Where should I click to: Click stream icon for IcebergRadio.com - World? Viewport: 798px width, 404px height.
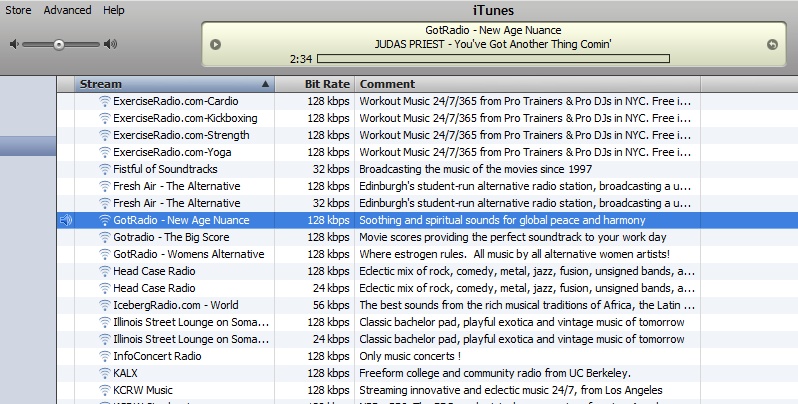(x=104, y=305)
